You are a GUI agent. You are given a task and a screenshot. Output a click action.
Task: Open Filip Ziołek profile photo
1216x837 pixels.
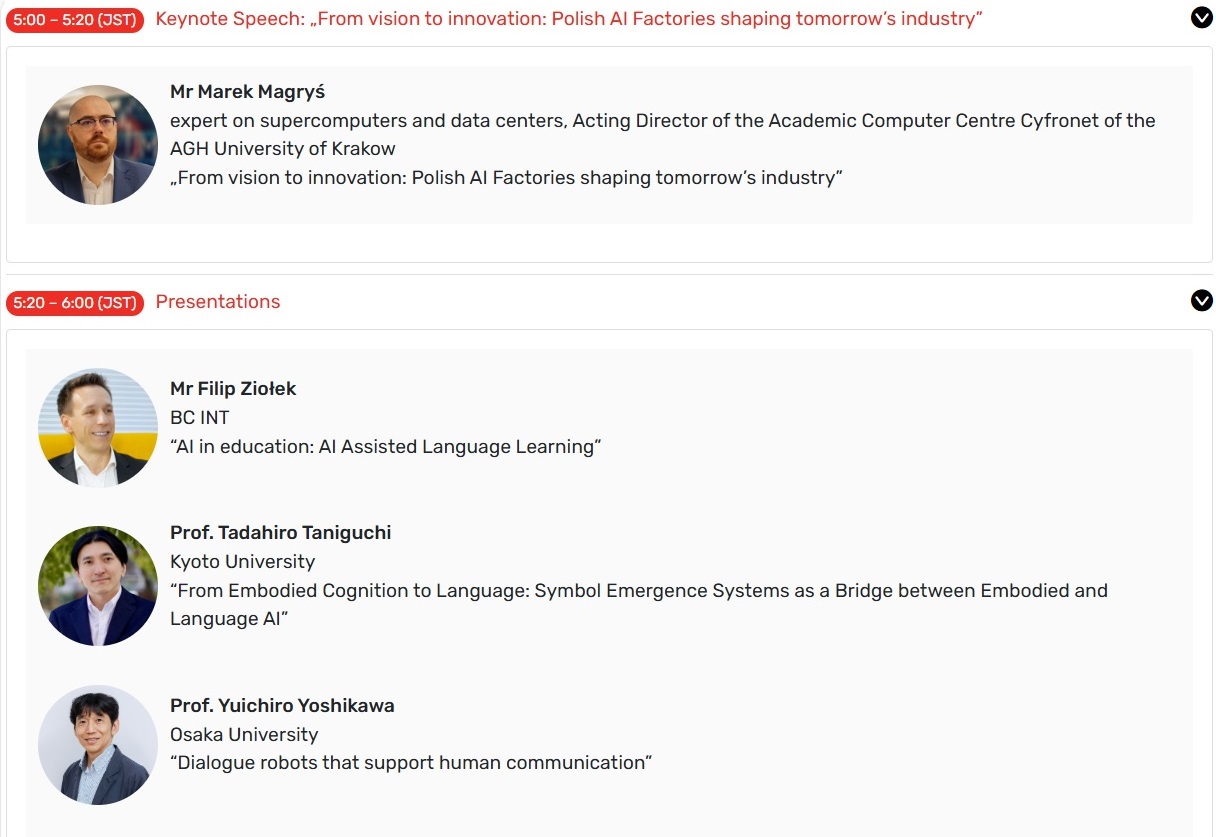(x=98, y=428)
